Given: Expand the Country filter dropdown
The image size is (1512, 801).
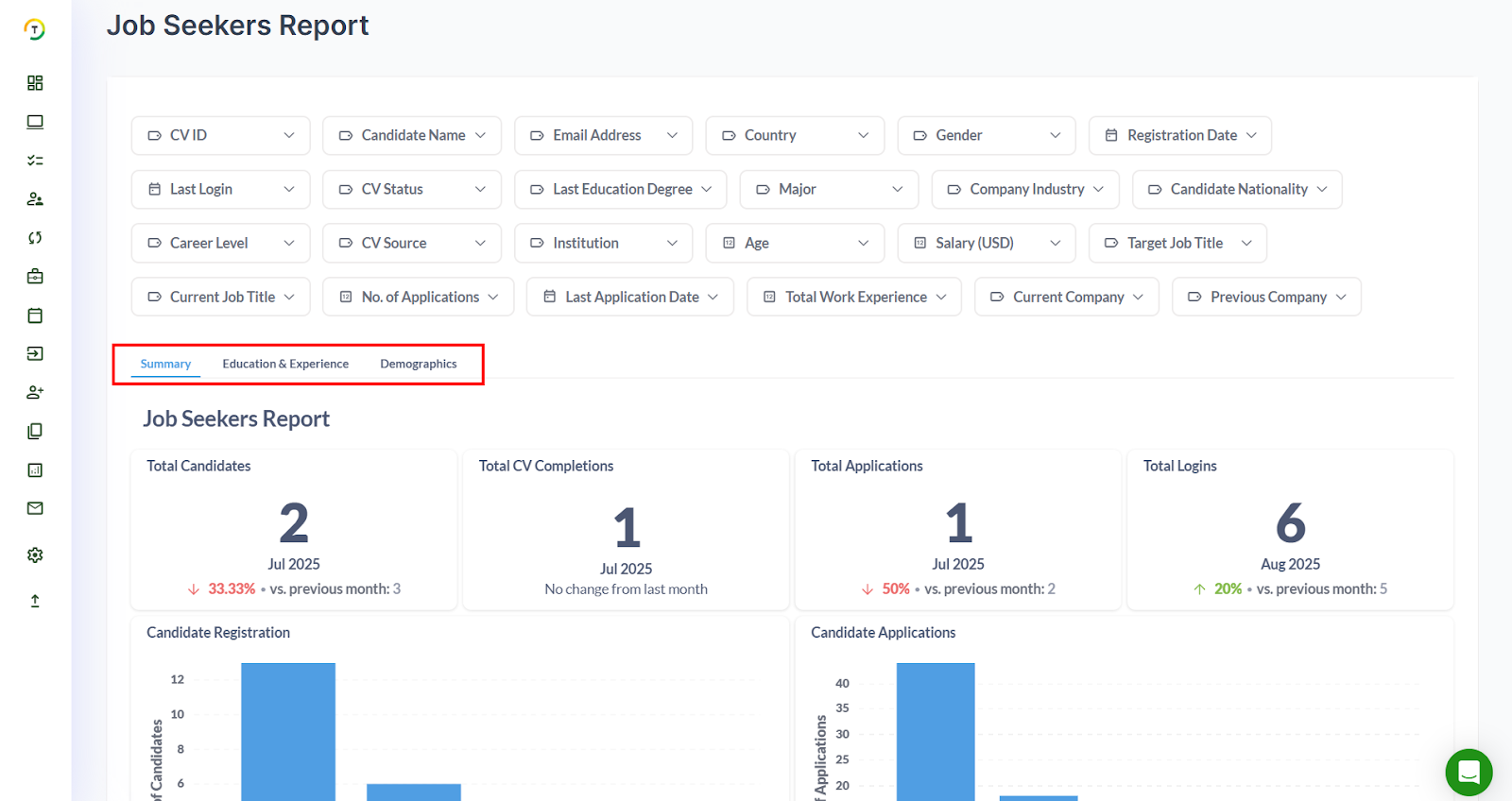Looking at the screenshot, I should (794, 136).
